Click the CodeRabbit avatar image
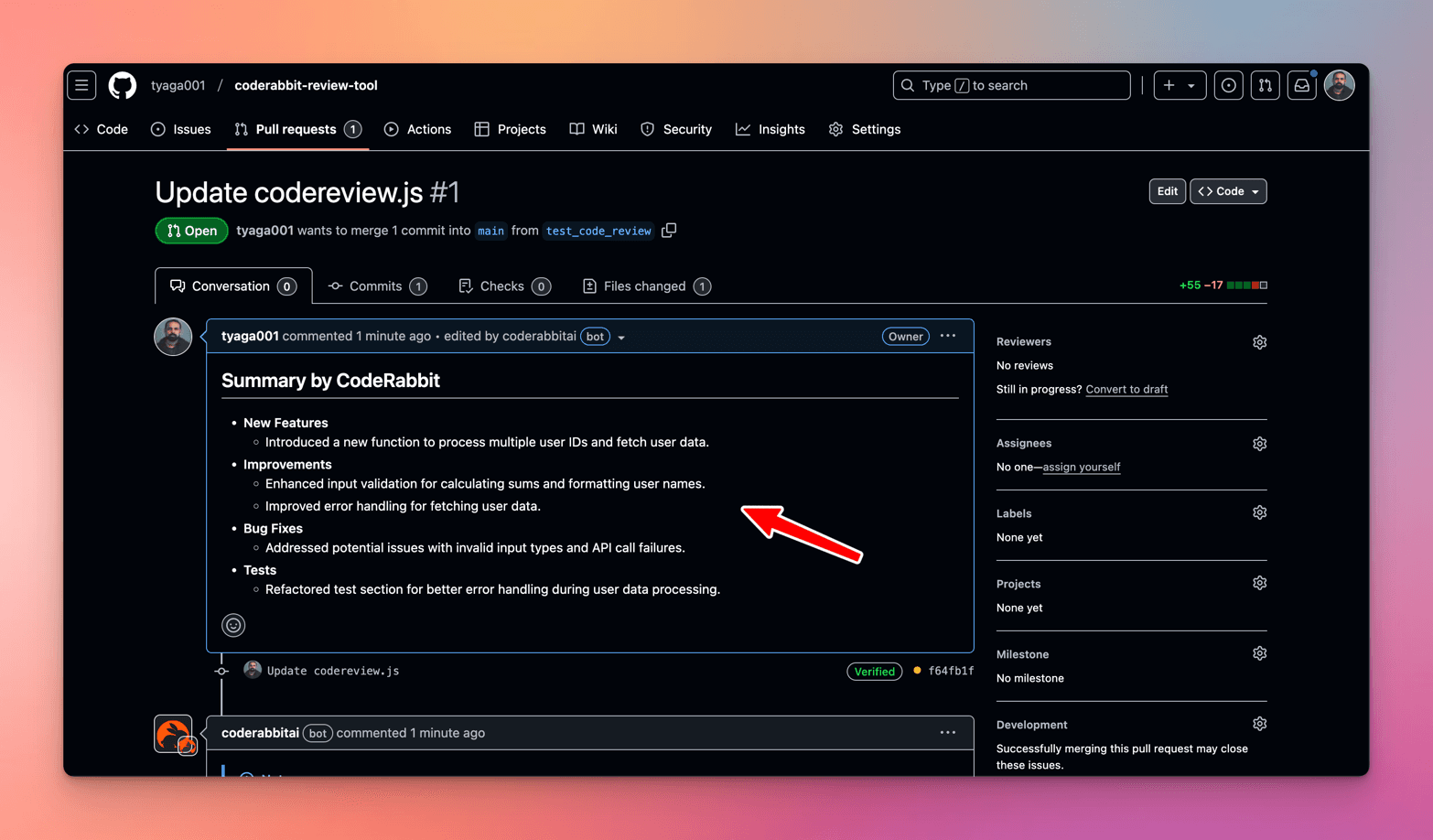 [173, 734]
